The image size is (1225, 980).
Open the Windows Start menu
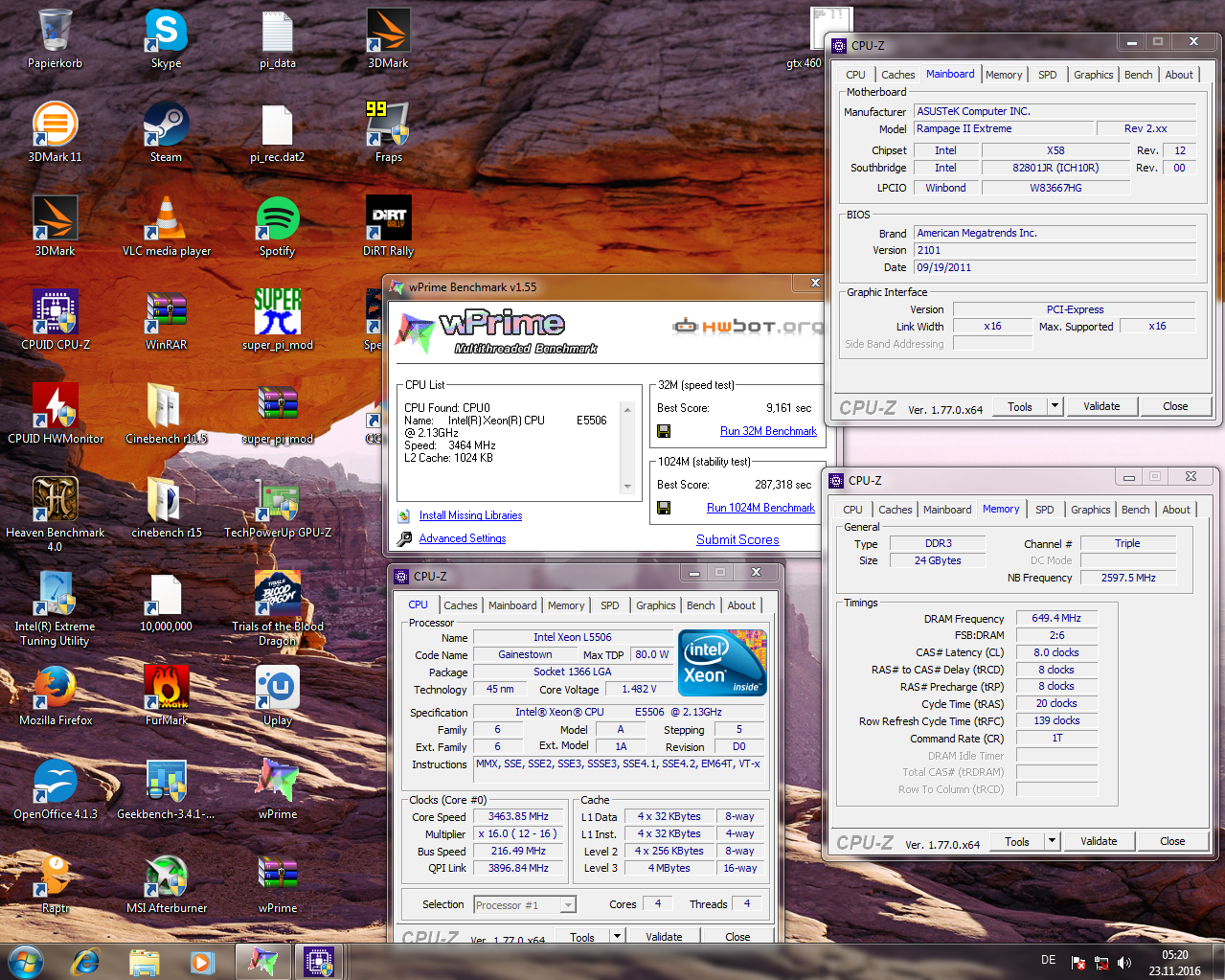(26, 961)
